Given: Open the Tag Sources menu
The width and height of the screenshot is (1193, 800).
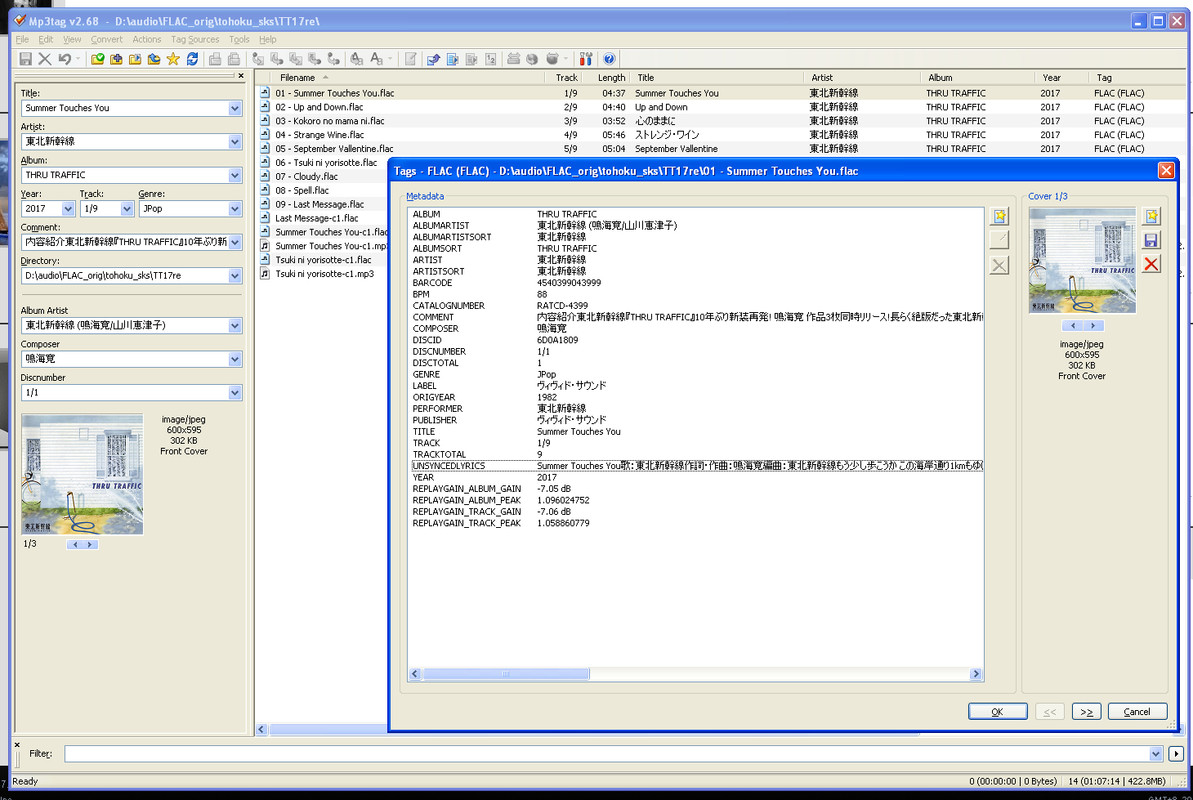Looking at the screenshot, I should (x=195, y=40).
